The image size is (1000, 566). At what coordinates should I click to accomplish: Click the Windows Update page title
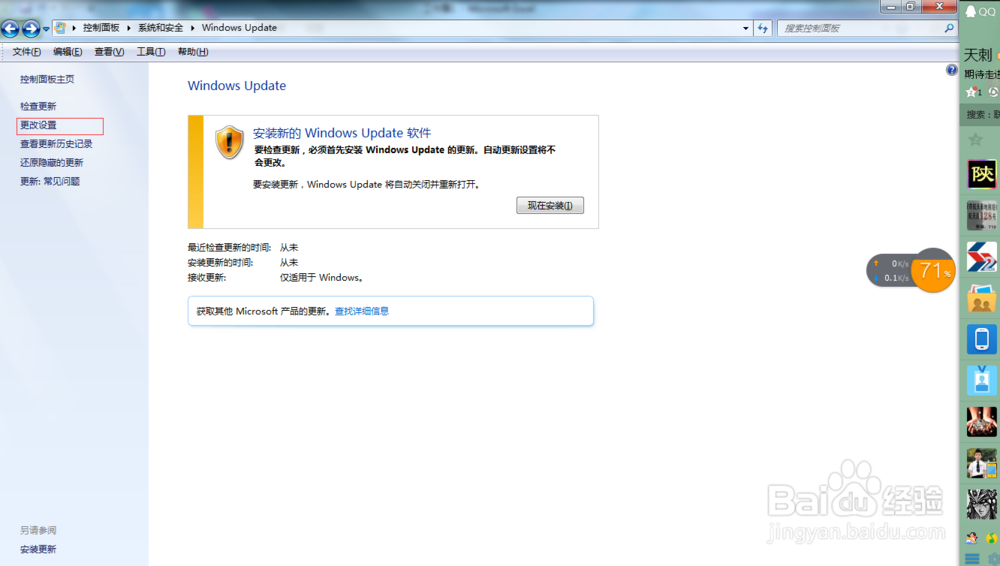237,86
